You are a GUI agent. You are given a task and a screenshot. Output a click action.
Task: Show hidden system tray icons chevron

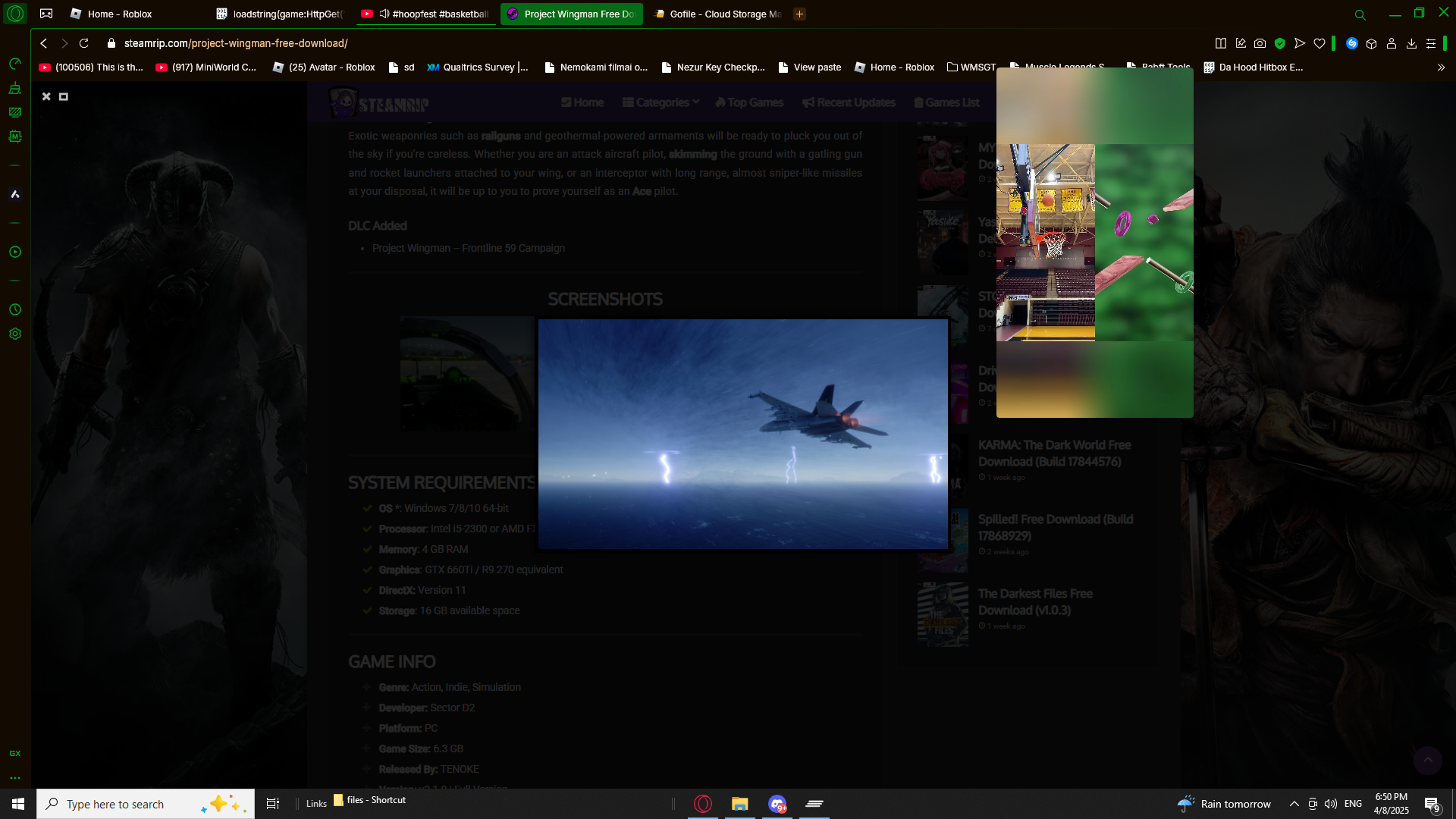pyautogui.click(x=1294, y=804)
